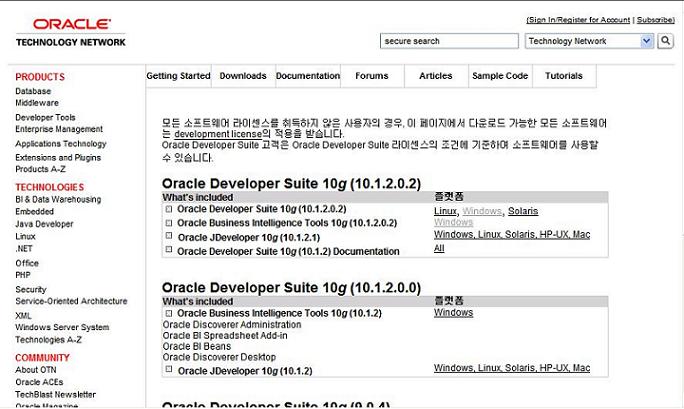Viewport: 684px width, 409px height.
Task: Toggle the box beside Oracle Developer Suite 10g (10.1.2) Documentation
Action: coord(169,251)
